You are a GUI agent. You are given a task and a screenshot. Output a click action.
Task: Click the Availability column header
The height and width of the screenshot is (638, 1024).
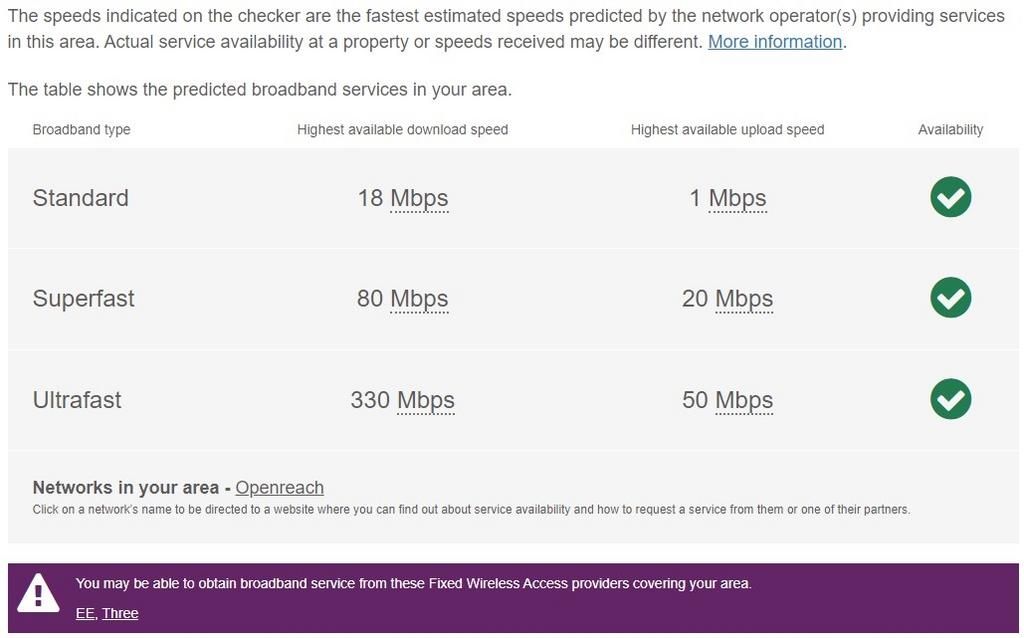click(950, 130)
